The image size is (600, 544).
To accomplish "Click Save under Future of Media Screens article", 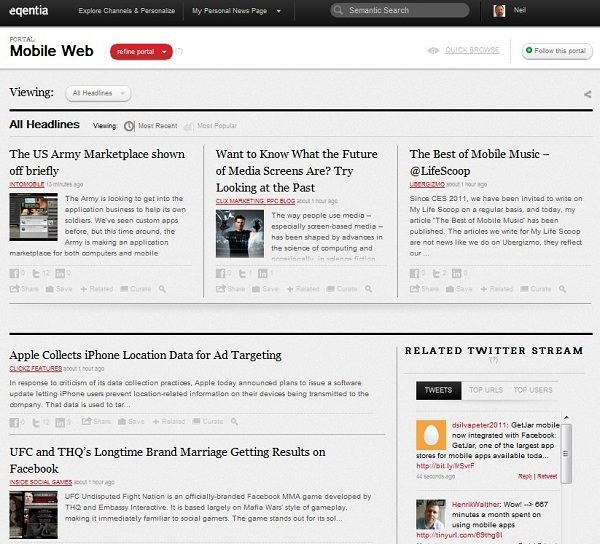I will pos(265,289).
